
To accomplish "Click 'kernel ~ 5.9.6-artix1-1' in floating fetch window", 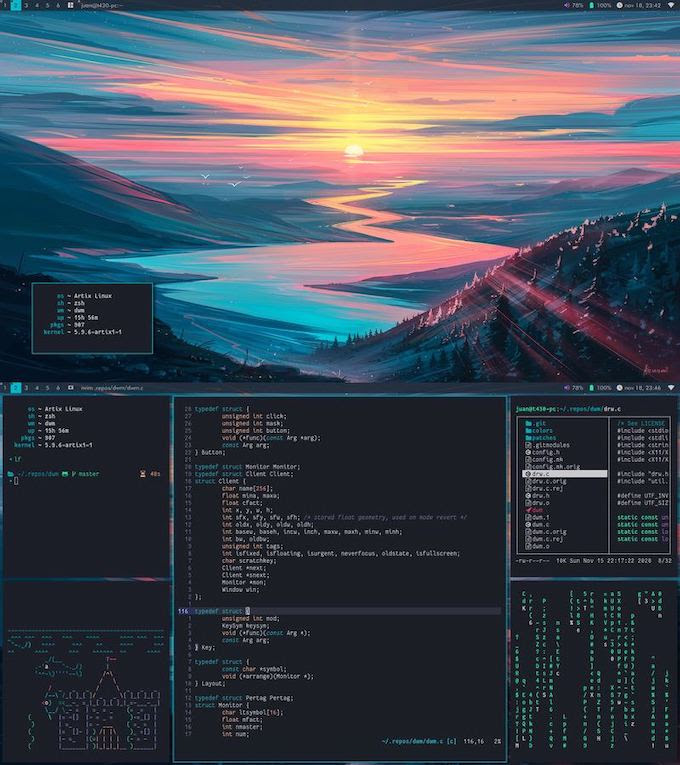I will [x=83, y=332].
